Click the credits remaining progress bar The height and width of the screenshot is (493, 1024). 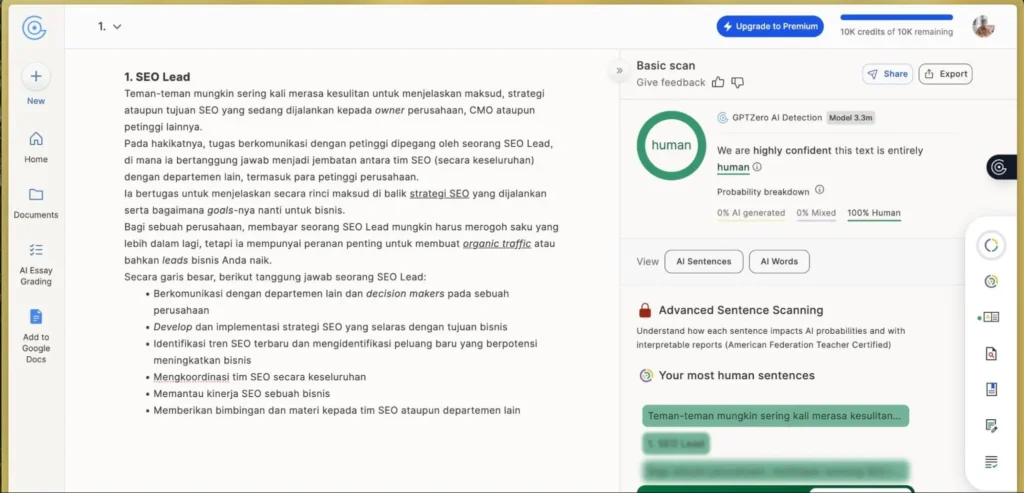click(x=896, y=17)
